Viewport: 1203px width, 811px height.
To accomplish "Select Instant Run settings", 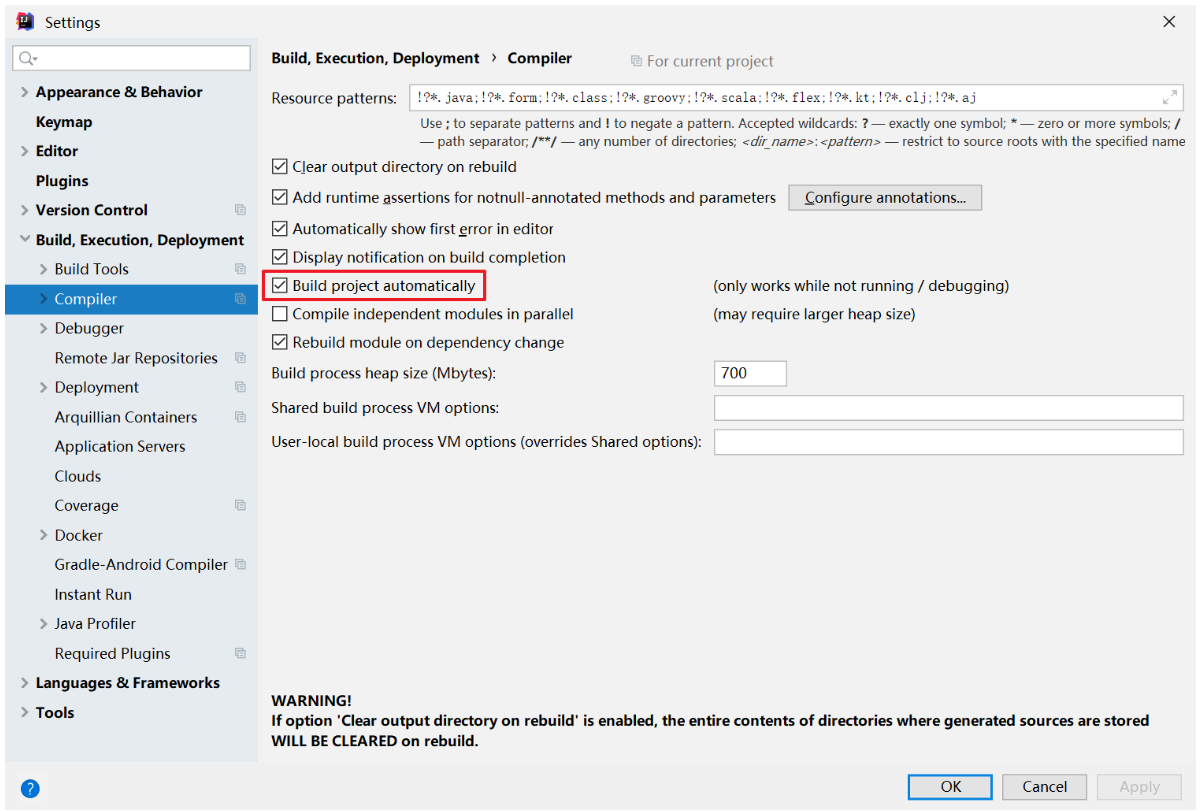I will tap(93, 594).
